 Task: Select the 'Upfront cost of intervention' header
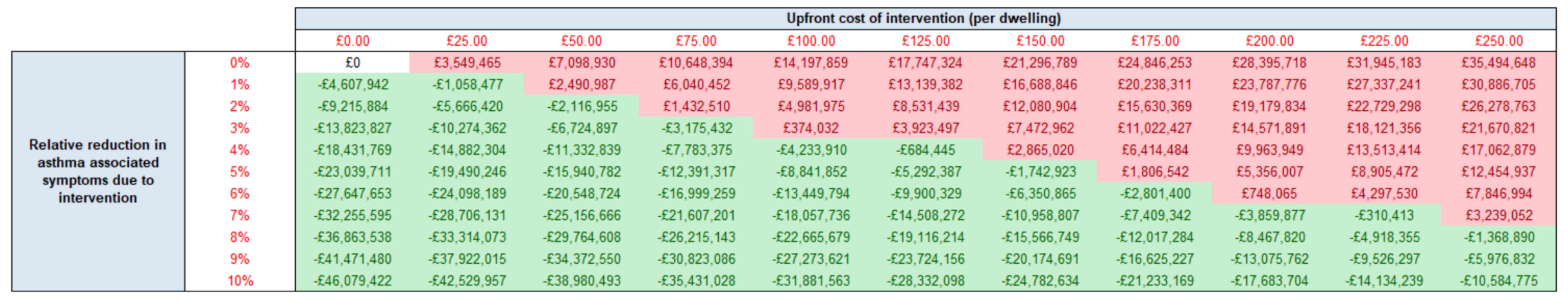(923, 18)
